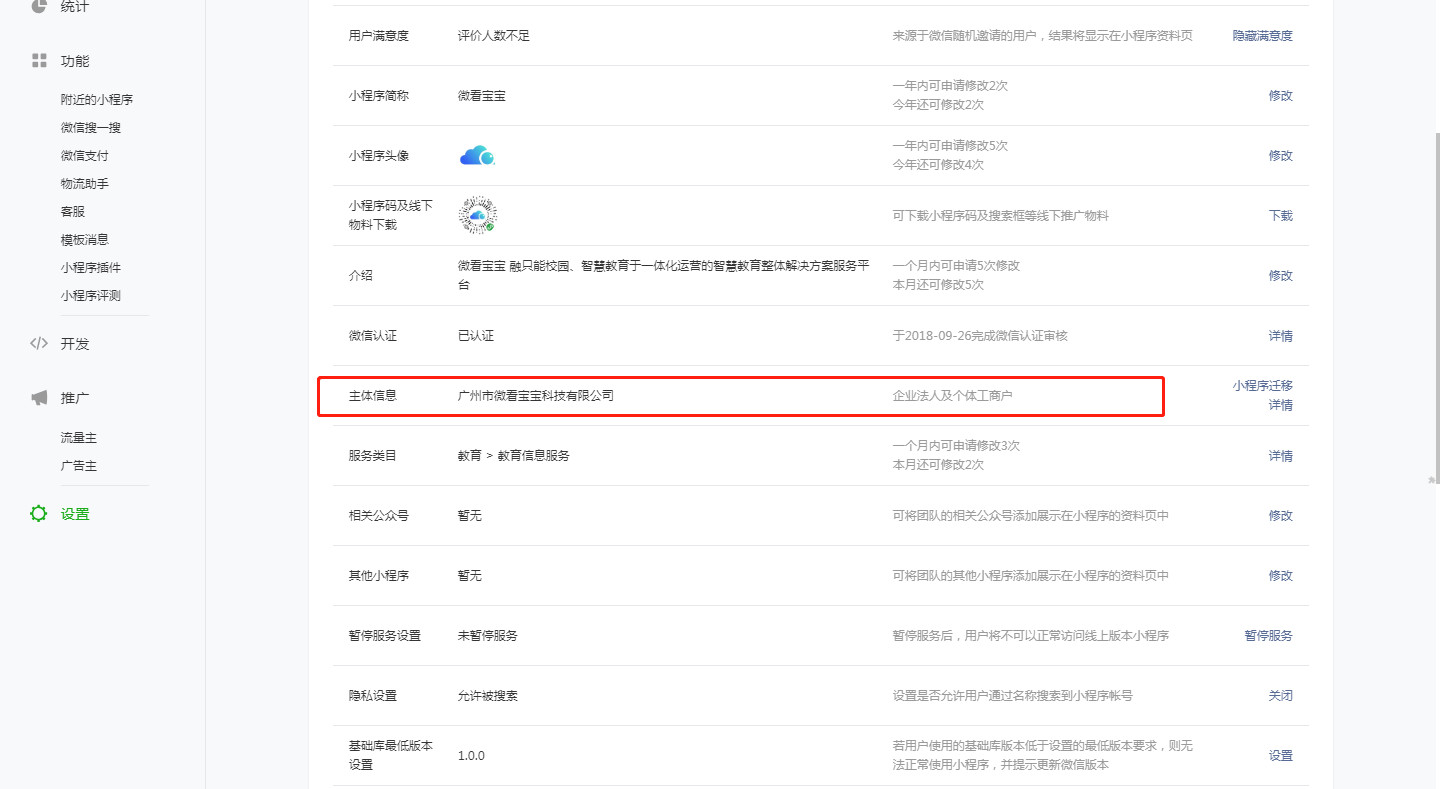Click the introduction text starting 微看宝宝 融只能校园
The height and width of the screenshot is (789, 1440).
pyautogui.click(x=664, y=275)
